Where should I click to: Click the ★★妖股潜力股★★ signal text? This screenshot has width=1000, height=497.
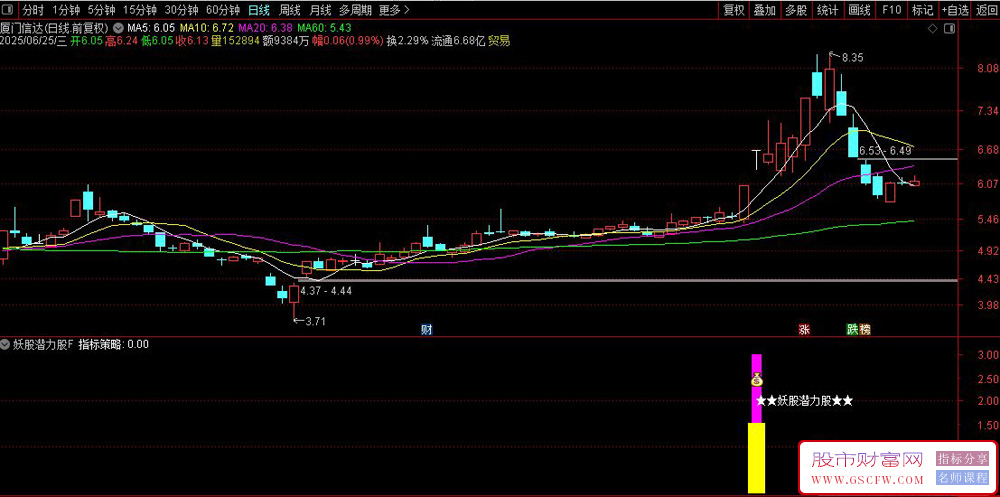[x=804, y=401]
